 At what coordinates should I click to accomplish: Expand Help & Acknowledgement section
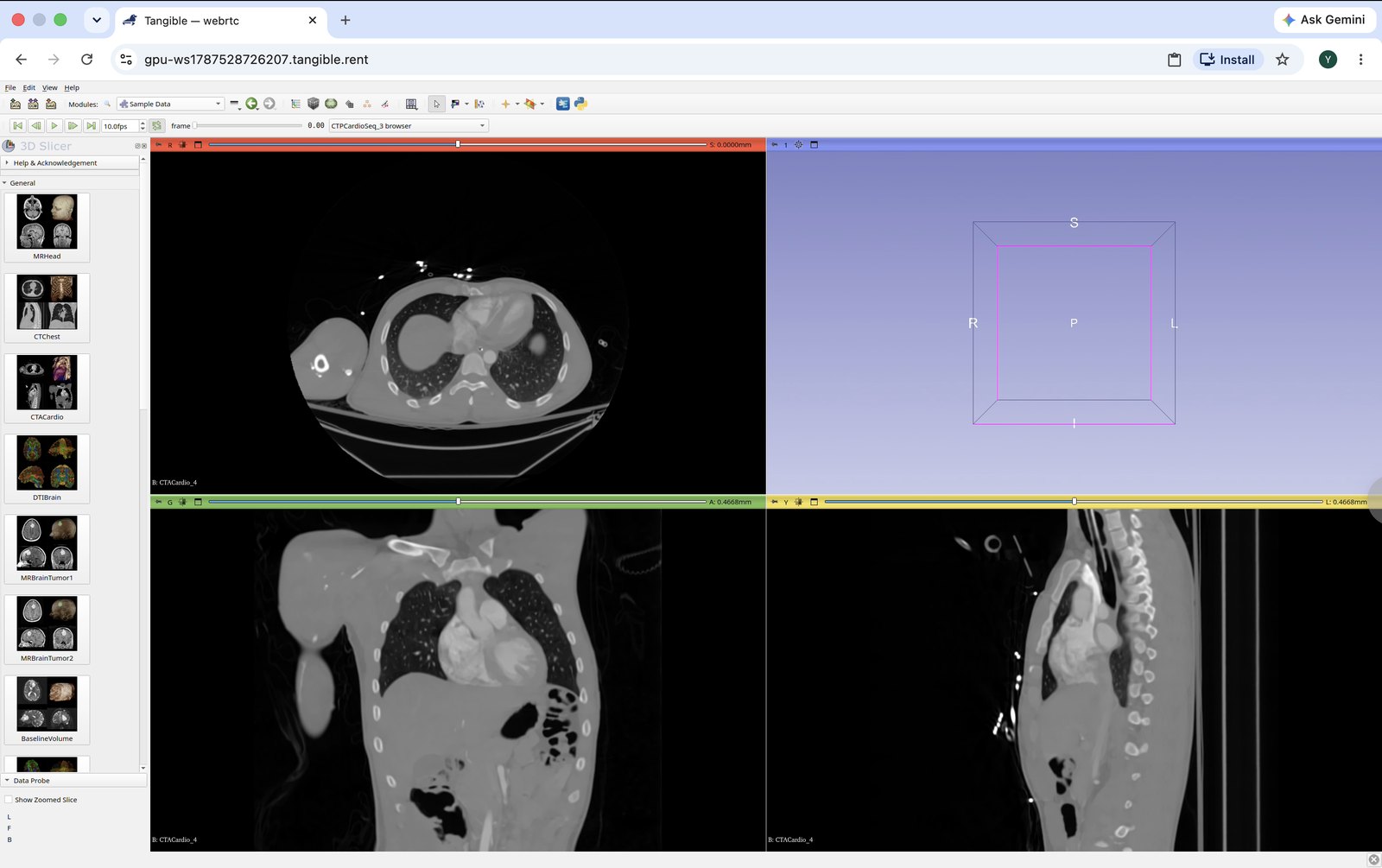coord(71,162)
